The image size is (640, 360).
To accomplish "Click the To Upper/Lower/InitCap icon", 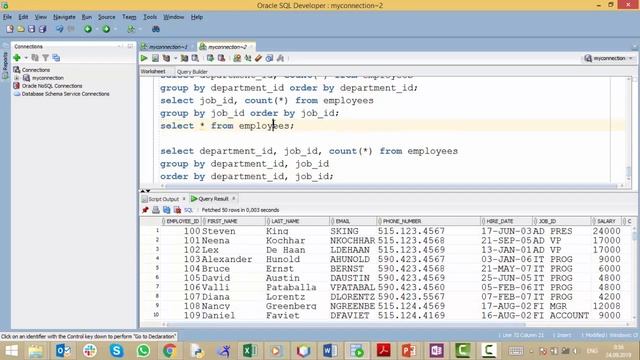I will (248, 58).
